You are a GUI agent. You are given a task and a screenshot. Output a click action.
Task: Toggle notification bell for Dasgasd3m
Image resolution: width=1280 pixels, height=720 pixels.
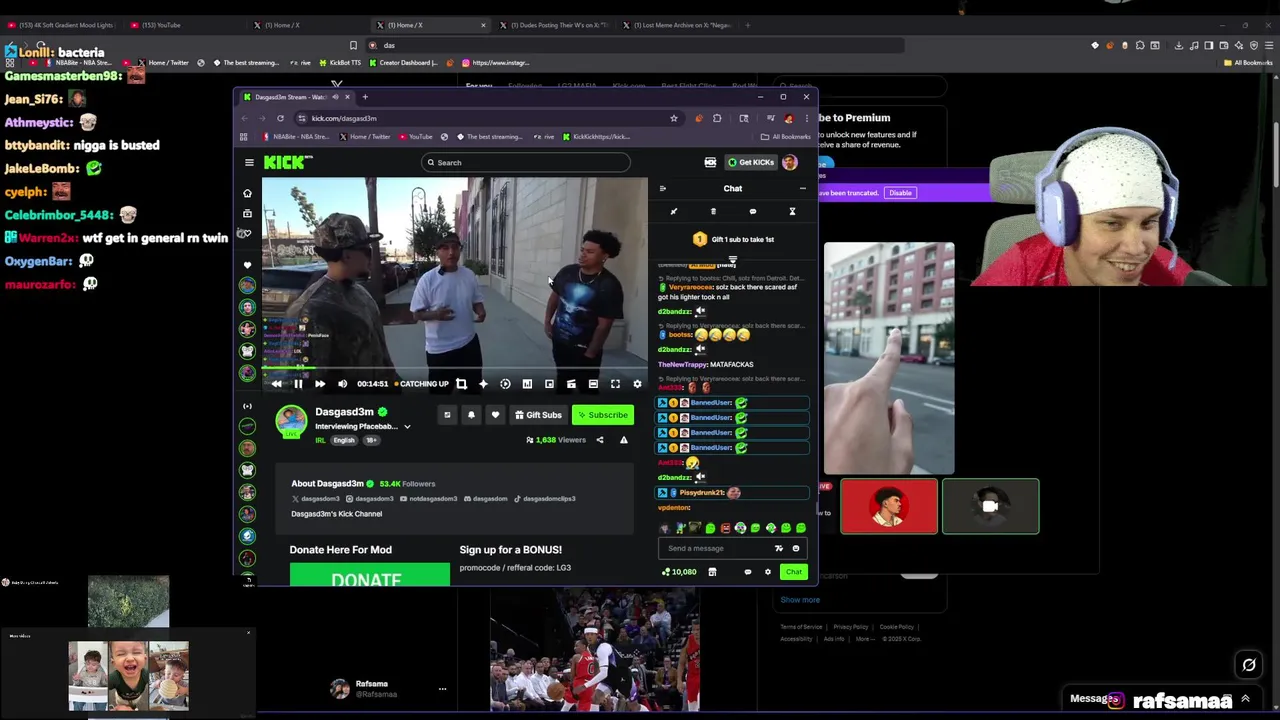click(471, 415)
